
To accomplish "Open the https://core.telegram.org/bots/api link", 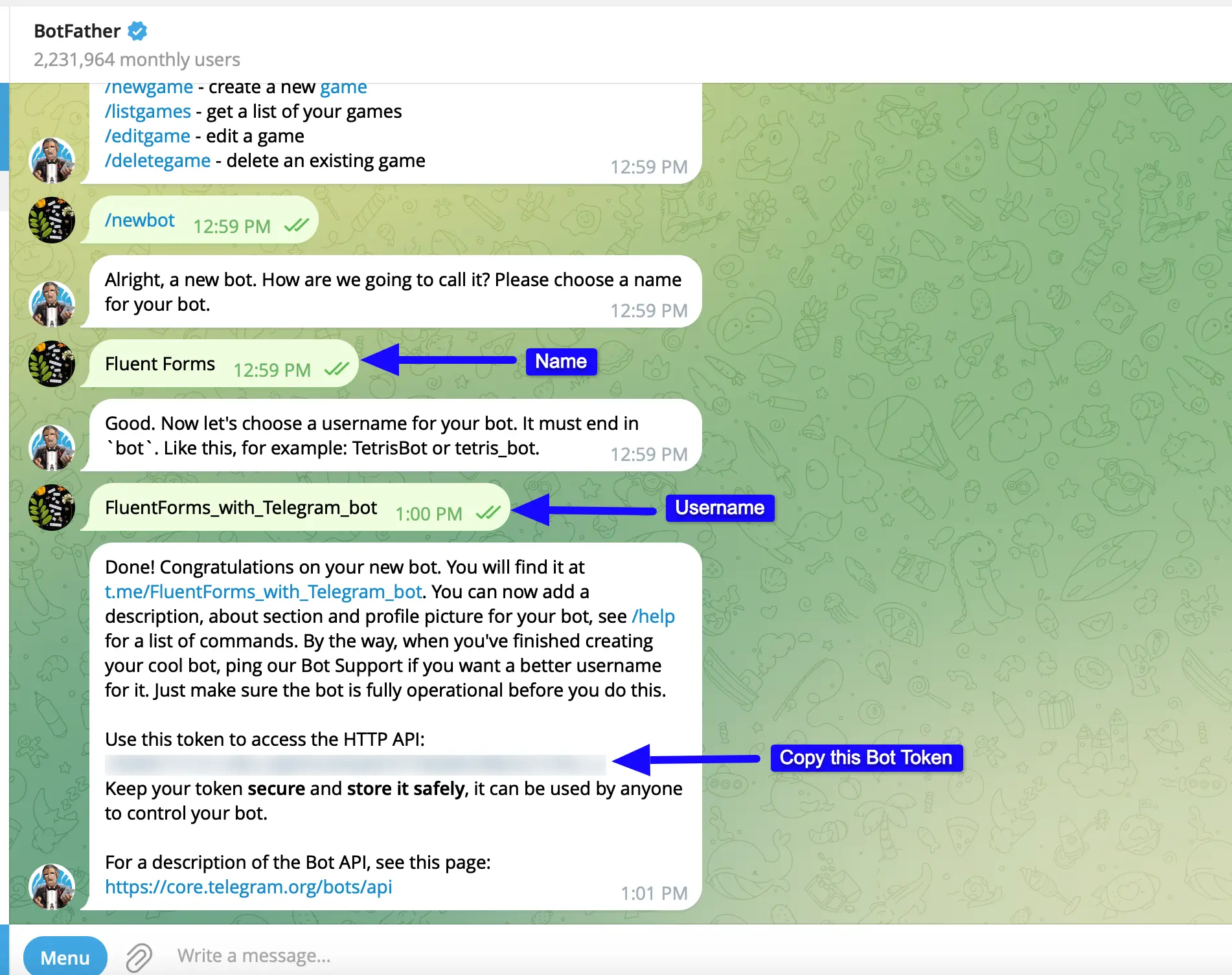I will tap(249, 887).
